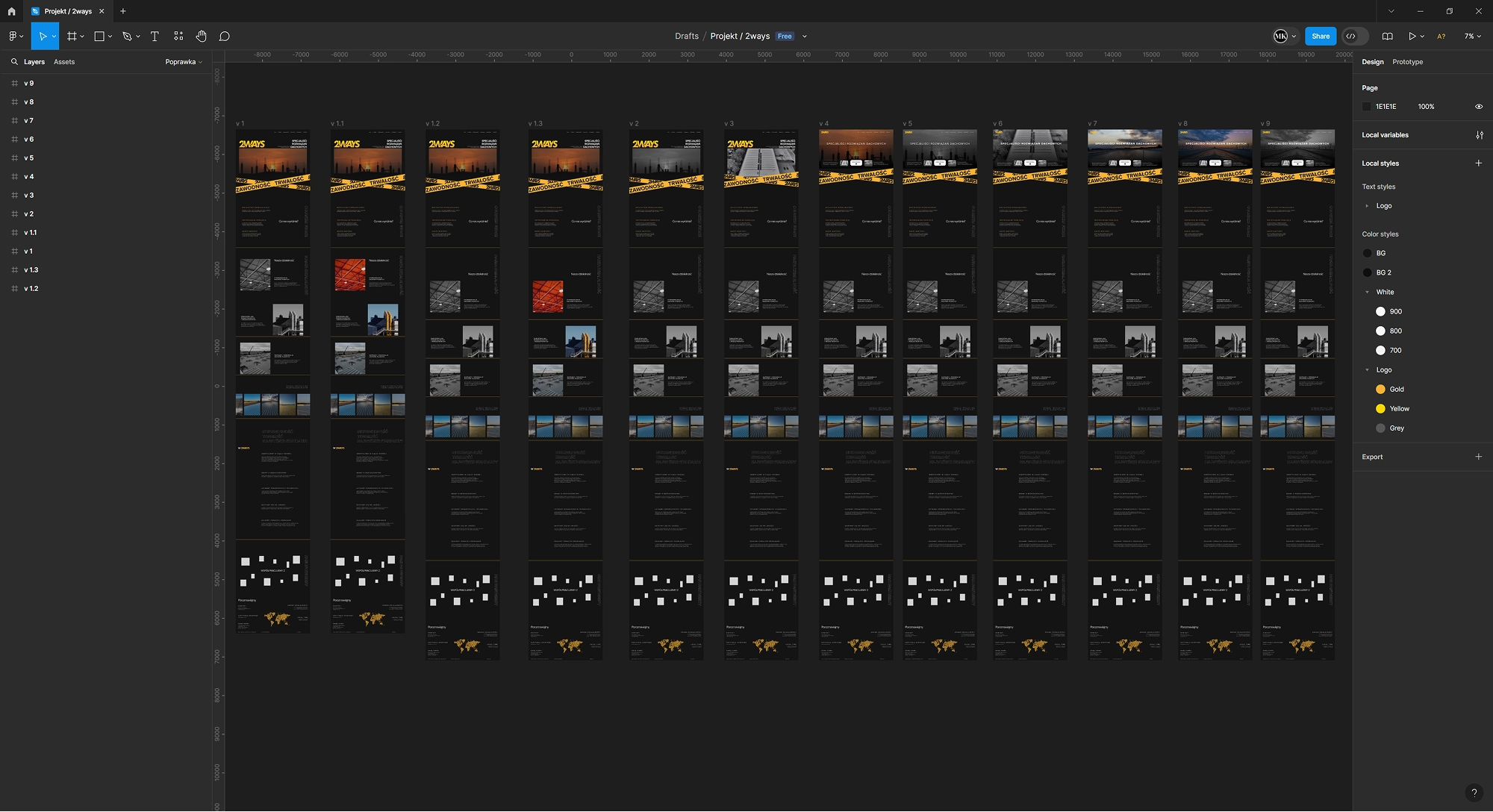The image size is (1493, 812).
Task: Click the Free plan badge
Action: 785,36
